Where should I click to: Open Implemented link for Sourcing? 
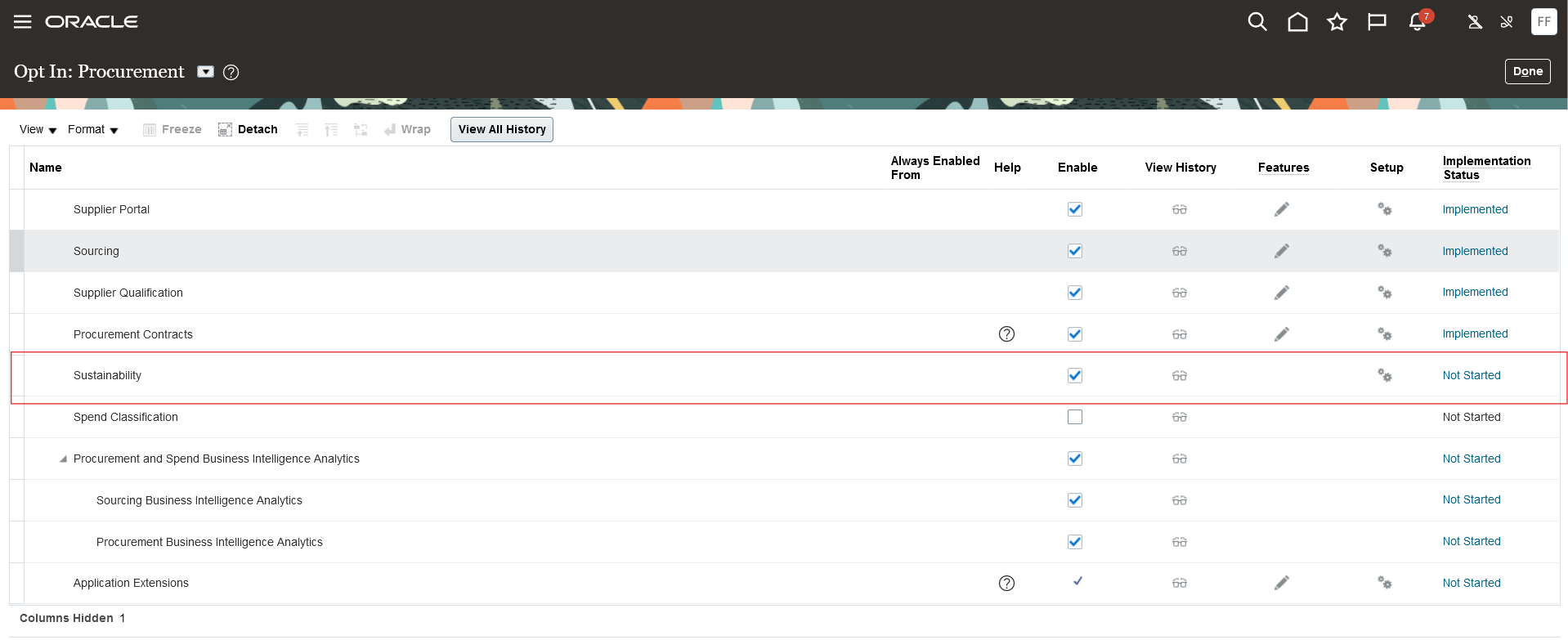[x=1475, y=251]
